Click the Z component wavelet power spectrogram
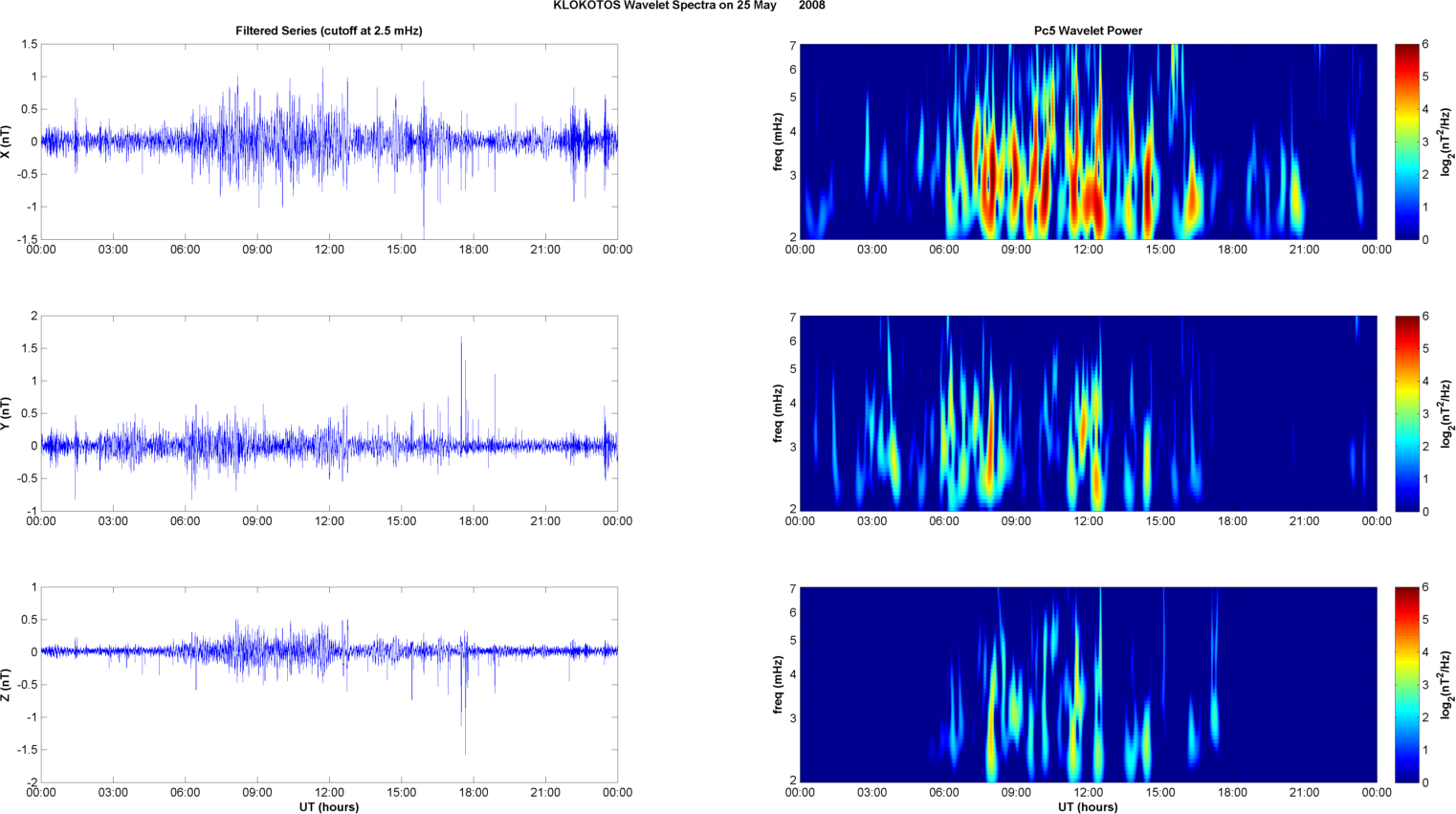Screen dimensions: 1456x814 coord(1088,685)
